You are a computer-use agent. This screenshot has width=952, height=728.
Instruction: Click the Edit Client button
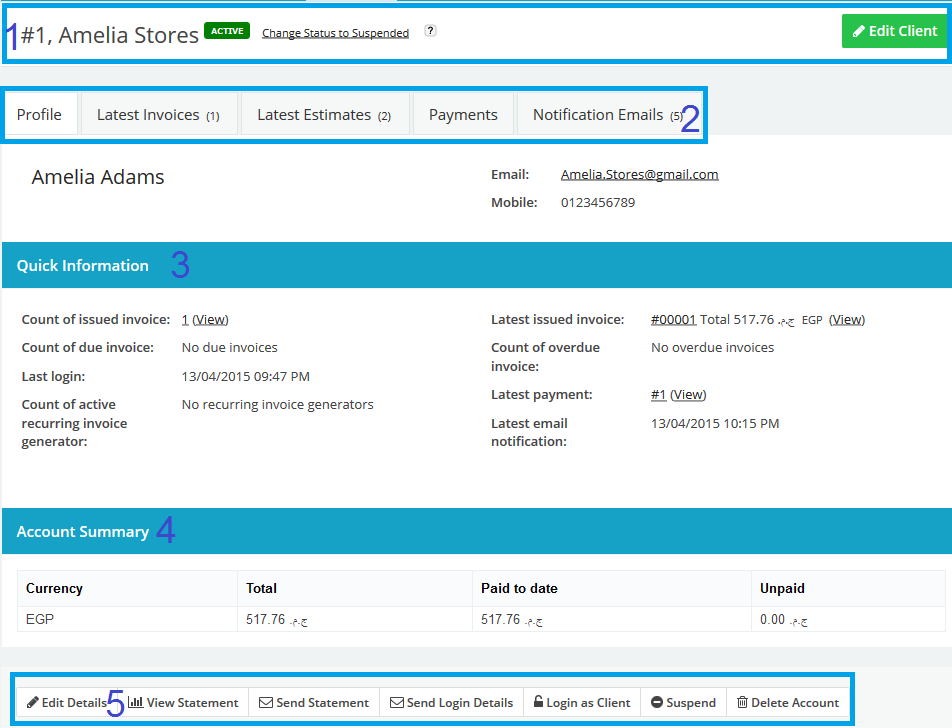coord(894,31)
